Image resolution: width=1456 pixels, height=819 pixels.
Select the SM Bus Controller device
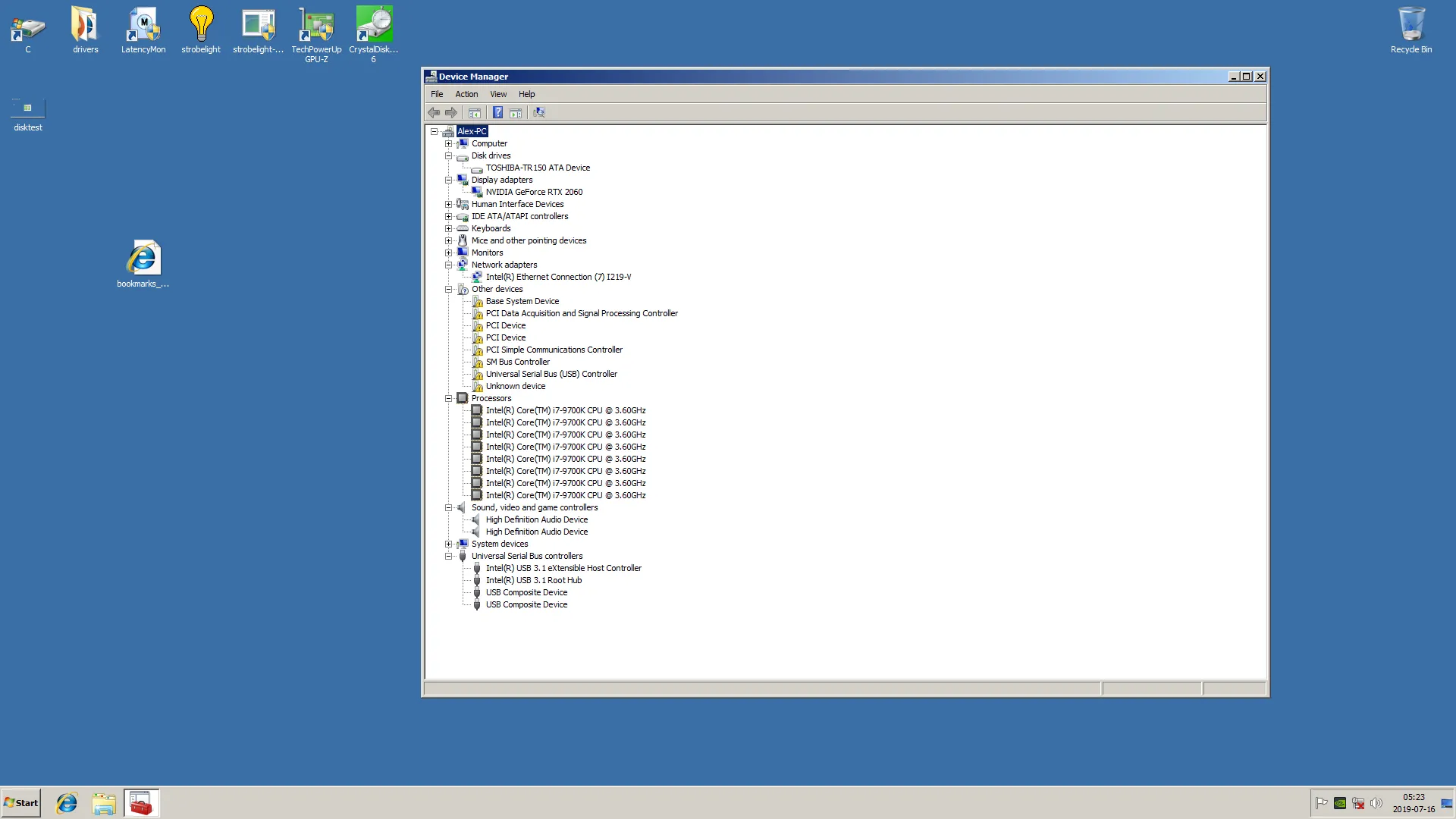coord(517,362)
